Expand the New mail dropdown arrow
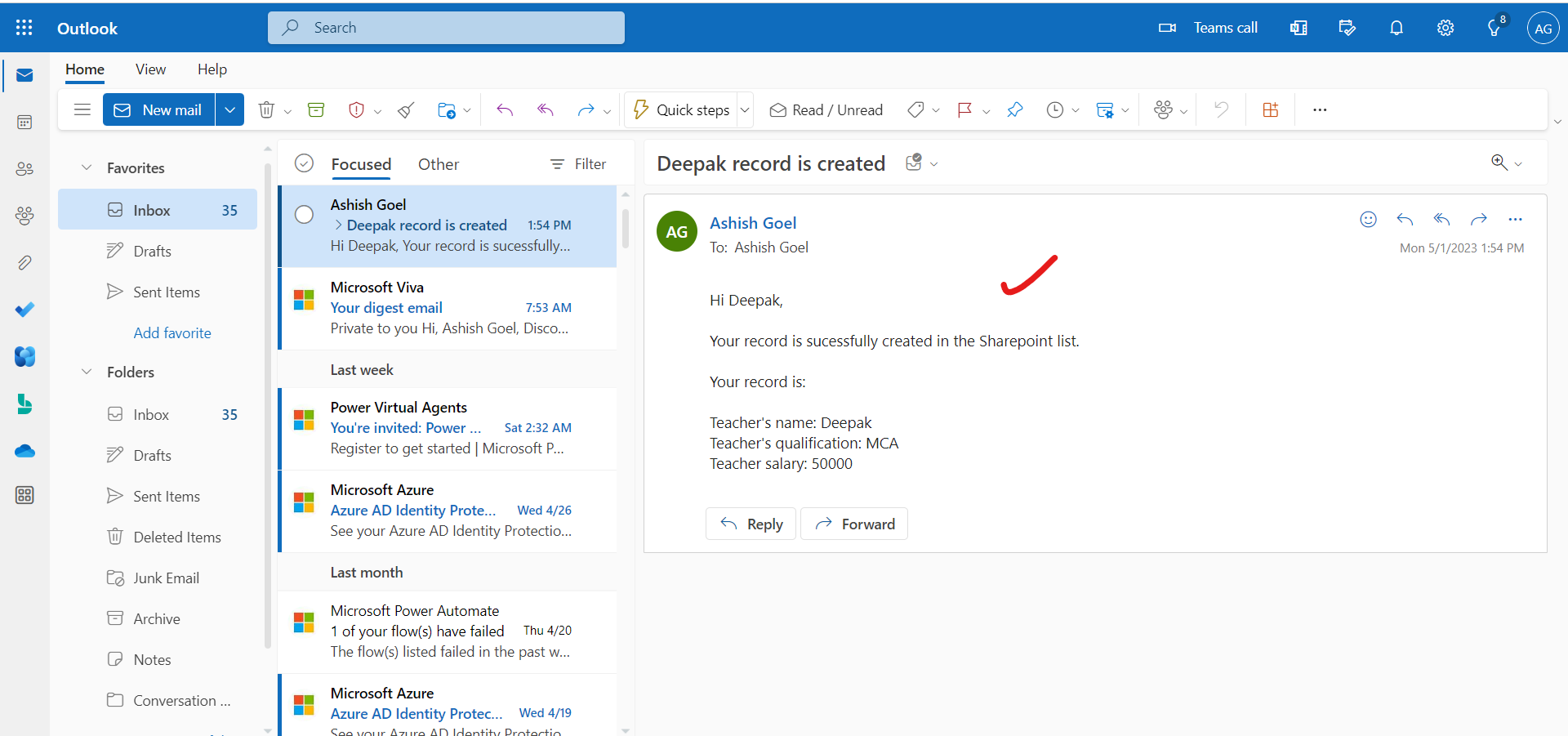 coord(230,109)
